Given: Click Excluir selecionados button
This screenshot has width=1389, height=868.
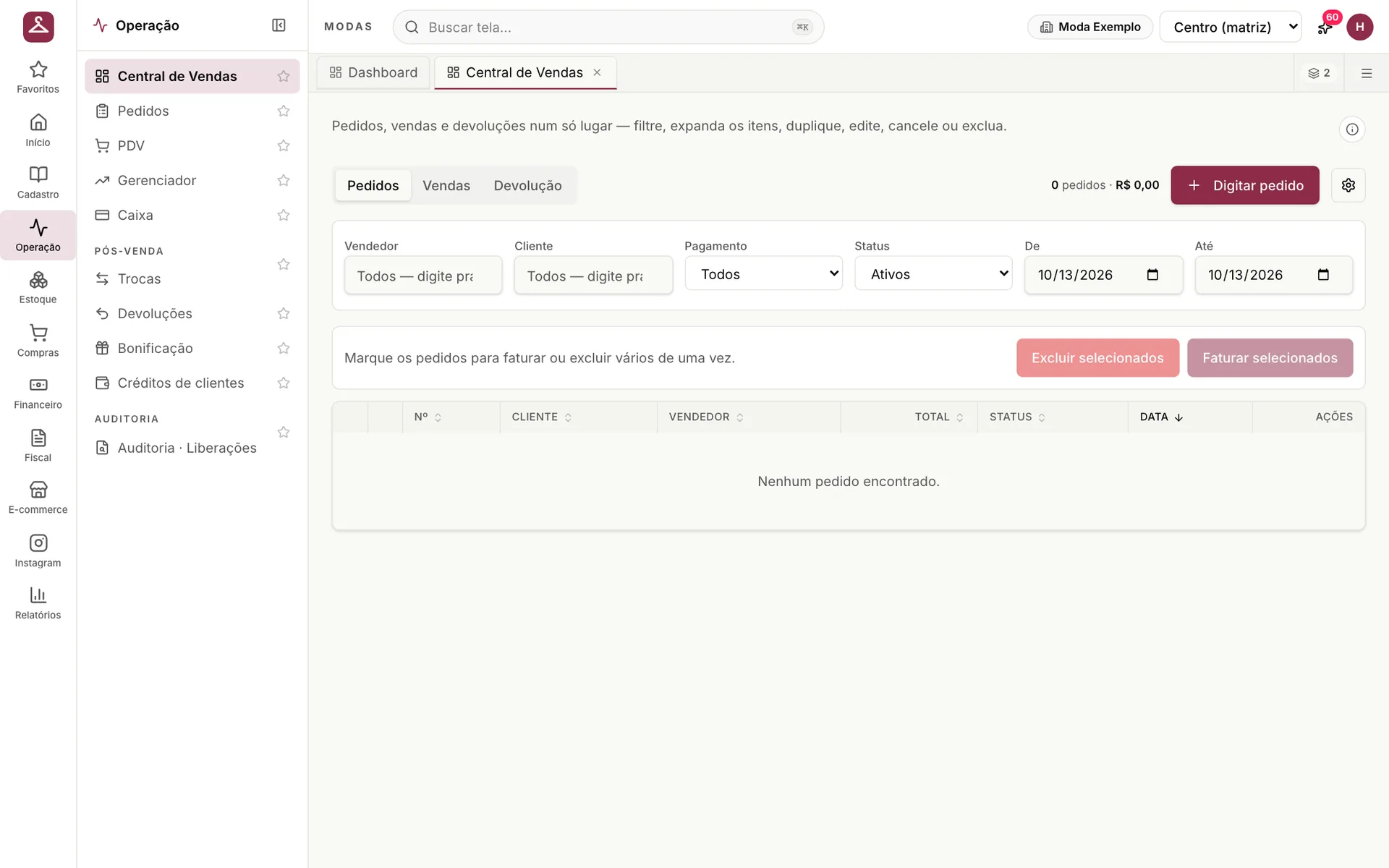Looking at the screenshot, I should click(x=1097, y=358).
